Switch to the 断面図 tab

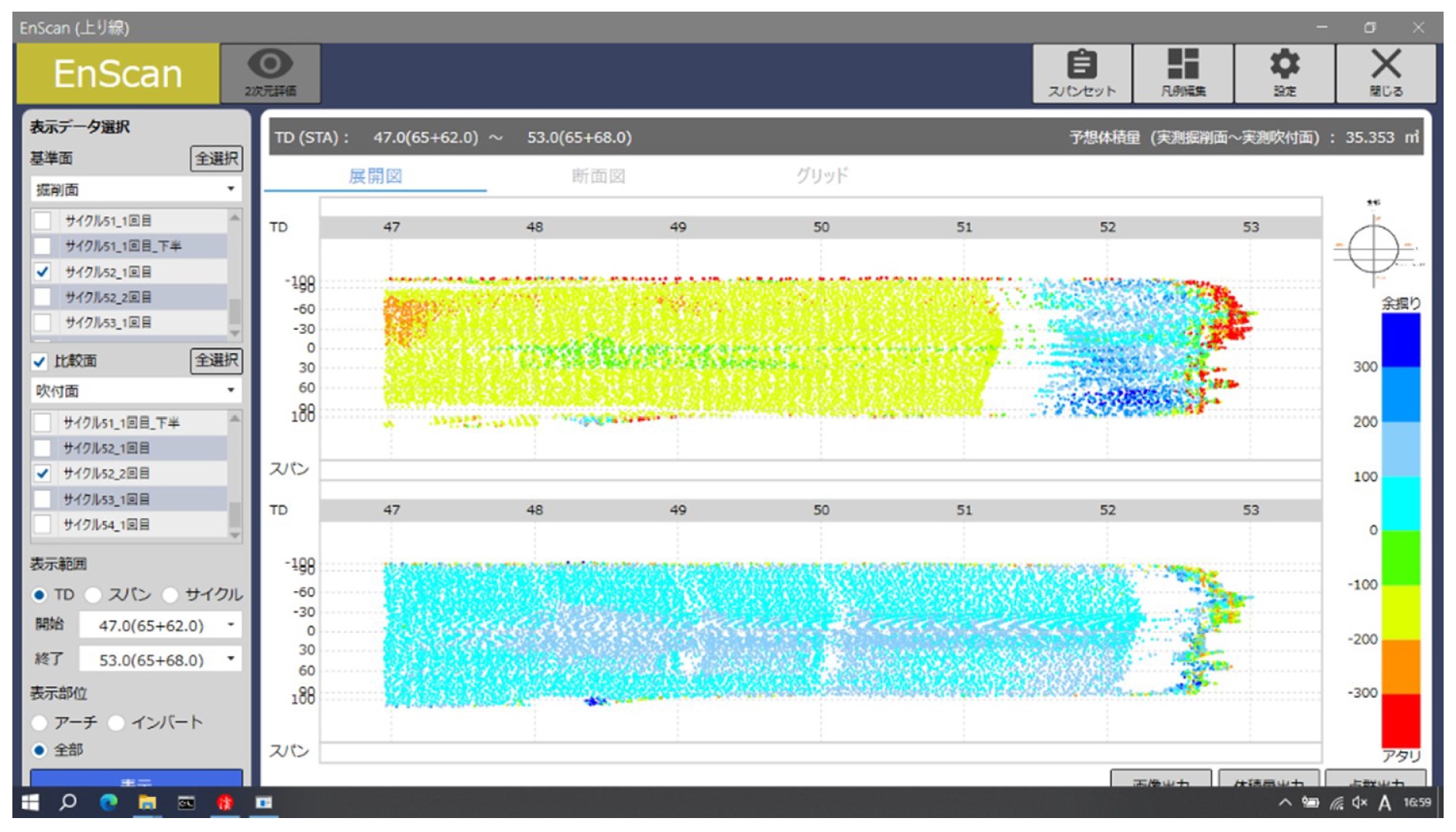click(598, 176)
